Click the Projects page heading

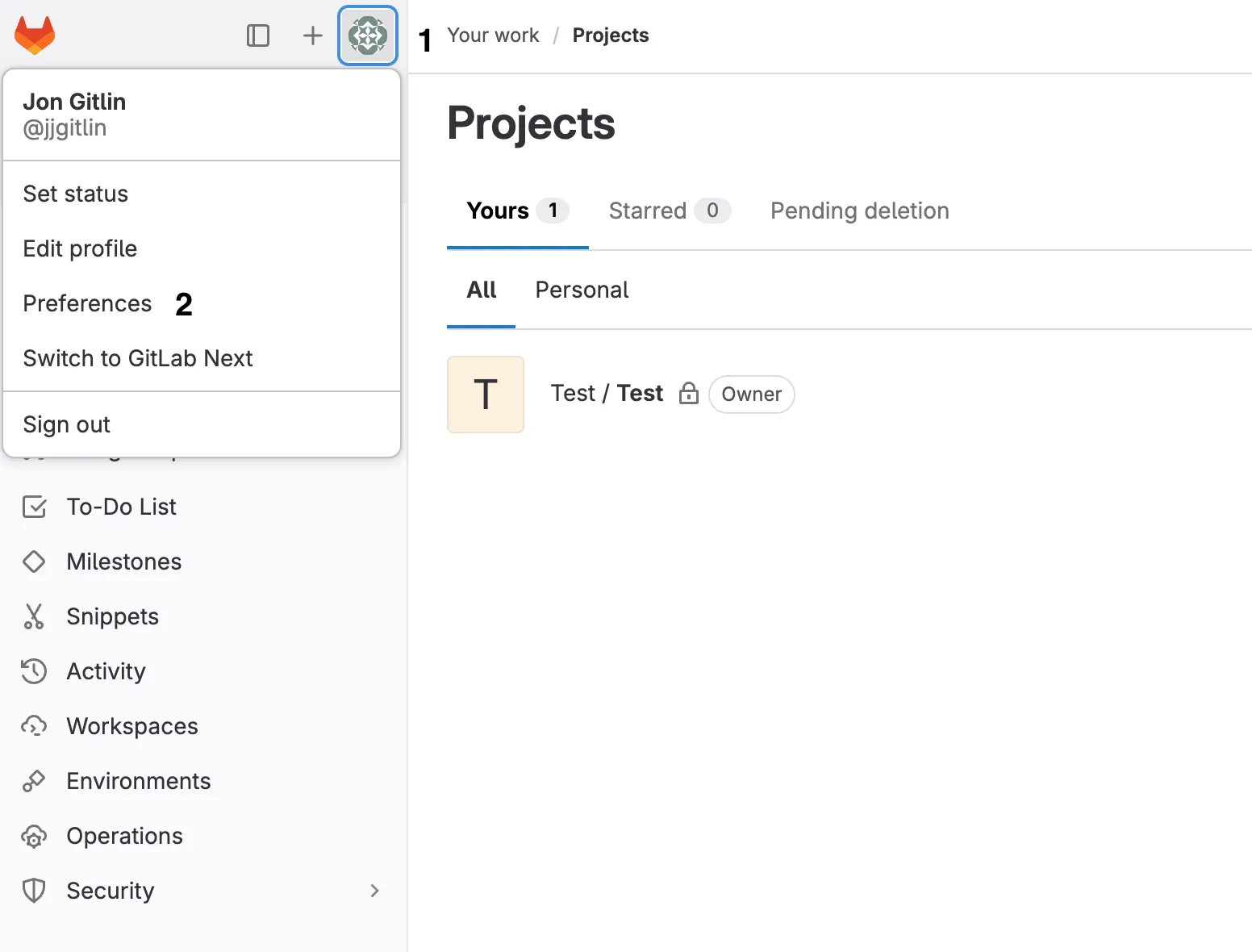531,123
